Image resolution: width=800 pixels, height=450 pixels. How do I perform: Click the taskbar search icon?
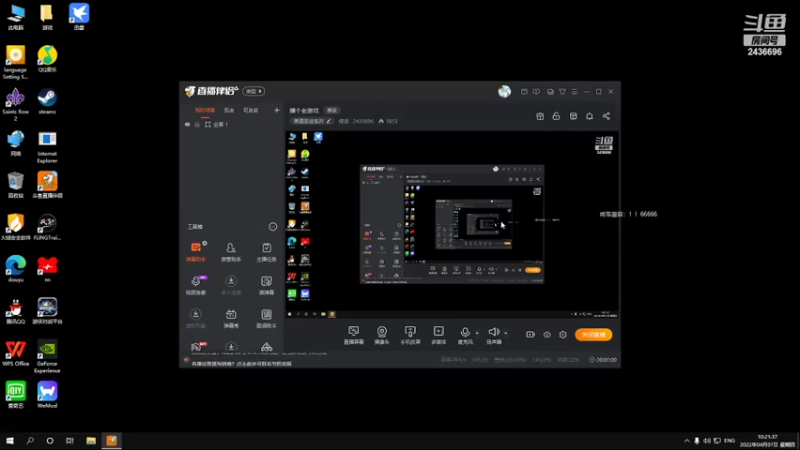(x=30, y=441)
